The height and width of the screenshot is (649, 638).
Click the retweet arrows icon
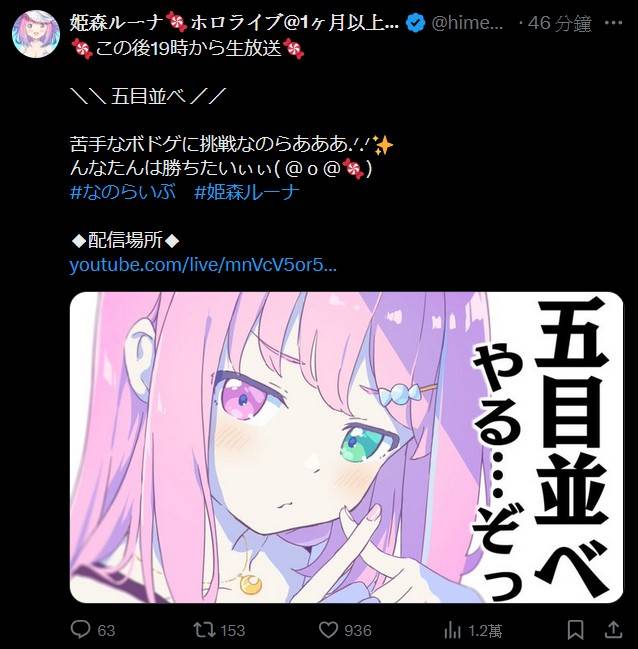click(205, 630)
